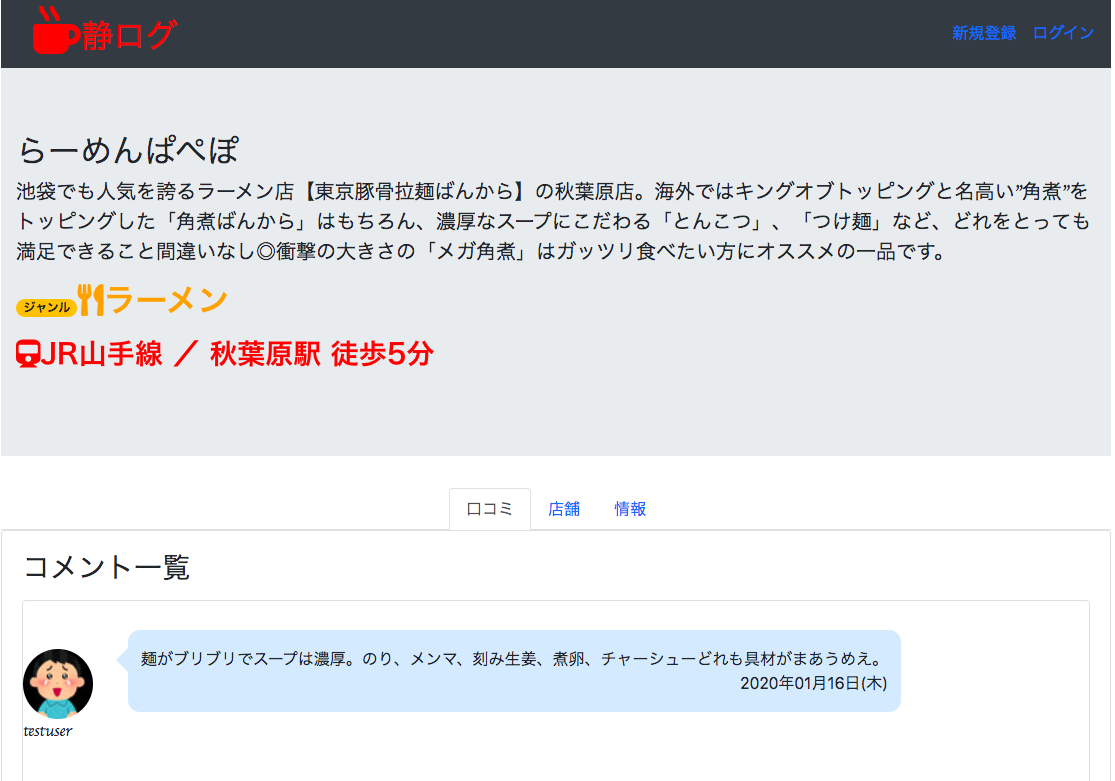Click the らーめんぱぺぽ shop name heading
This screenshot has height=781, width=1115.
(x=129, y=150)
